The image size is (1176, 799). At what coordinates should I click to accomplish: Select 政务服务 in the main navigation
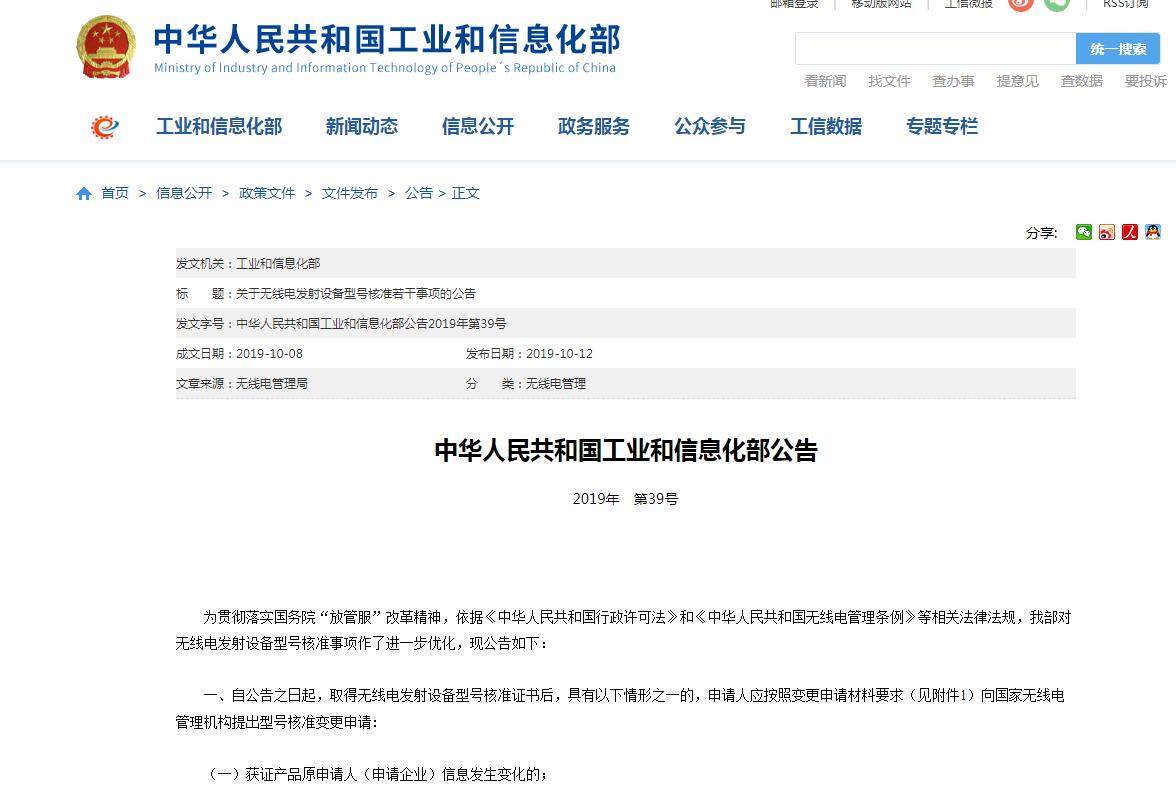tap(594, 127)
